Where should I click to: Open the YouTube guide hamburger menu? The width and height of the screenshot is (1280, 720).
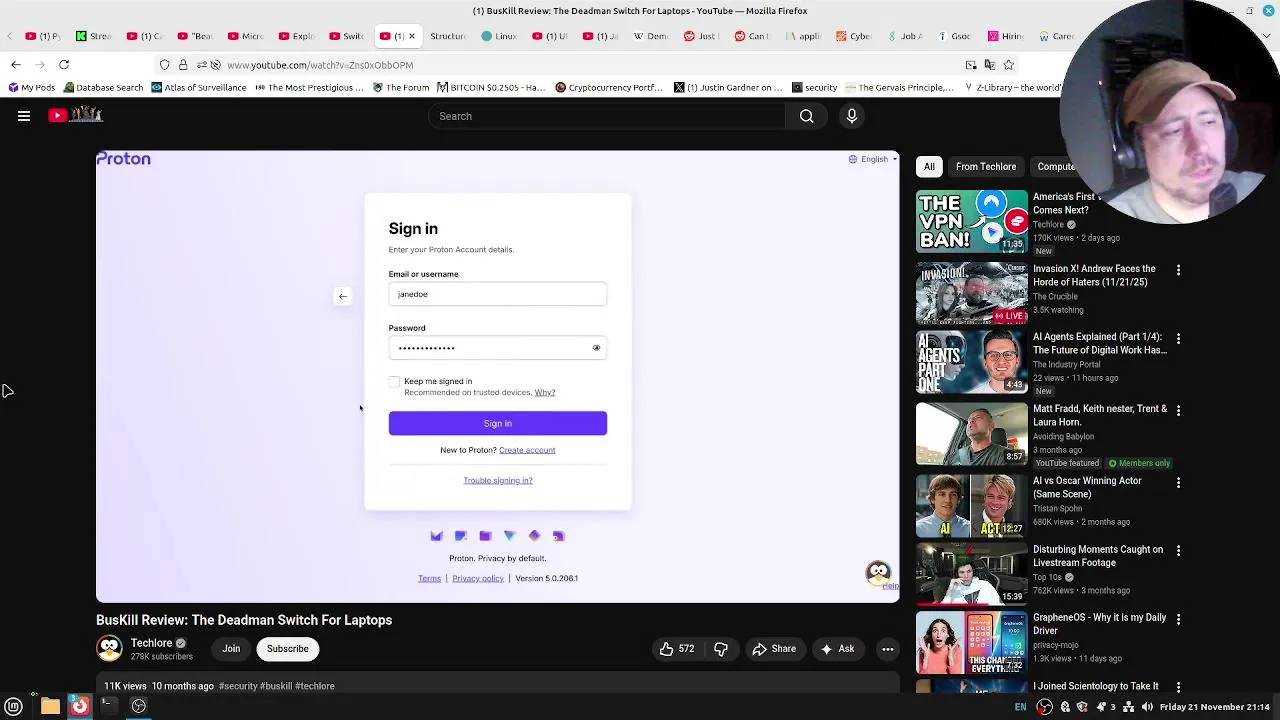24,116
